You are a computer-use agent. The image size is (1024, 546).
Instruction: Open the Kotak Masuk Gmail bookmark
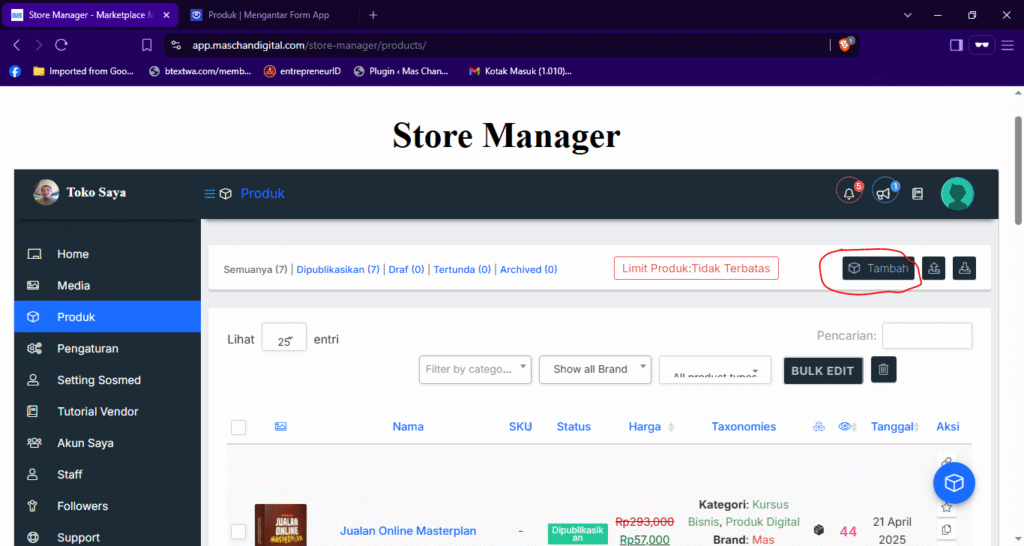520,71
